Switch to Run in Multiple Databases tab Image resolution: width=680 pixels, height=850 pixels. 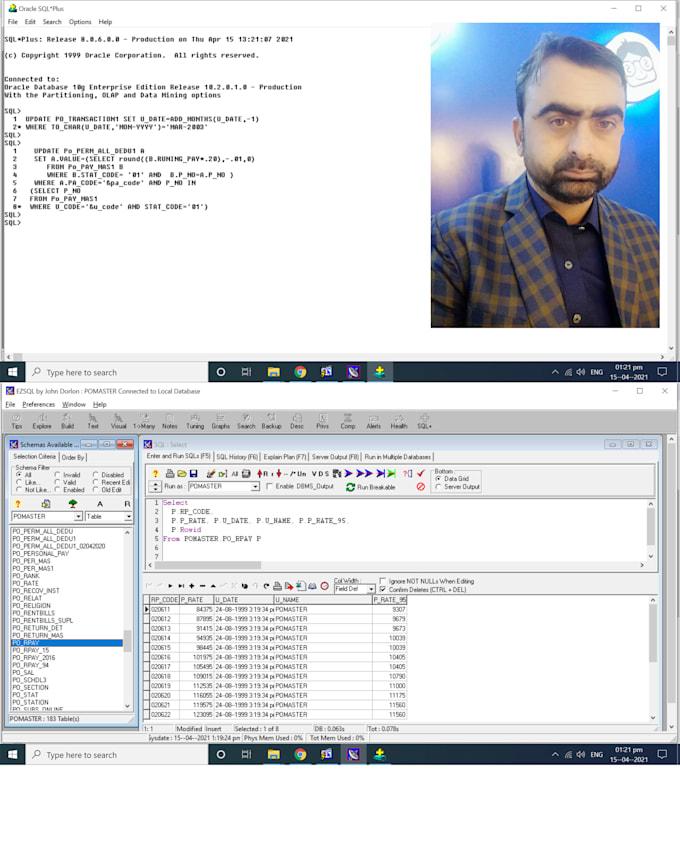[398, 457]
